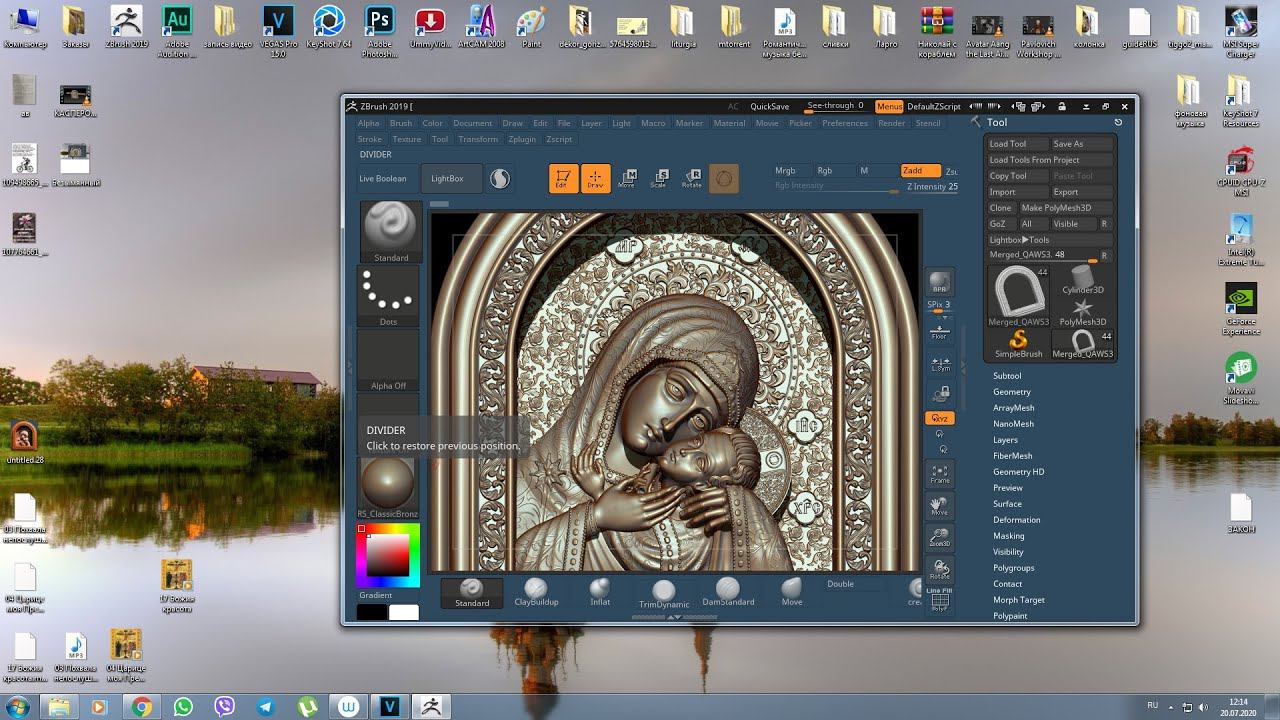
Task: Select the Rotate transform tool
Action: click(692, 178)
